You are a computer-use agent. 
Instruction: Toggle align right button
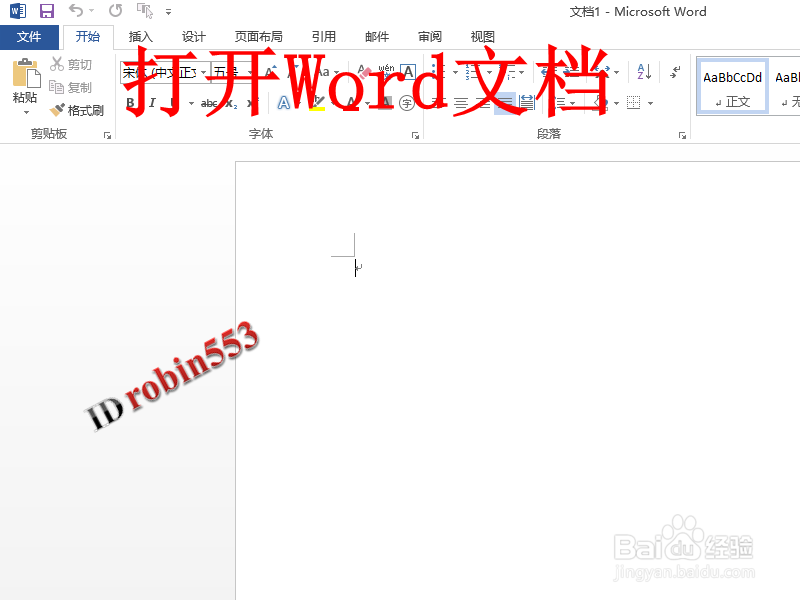tap(483, 103)
